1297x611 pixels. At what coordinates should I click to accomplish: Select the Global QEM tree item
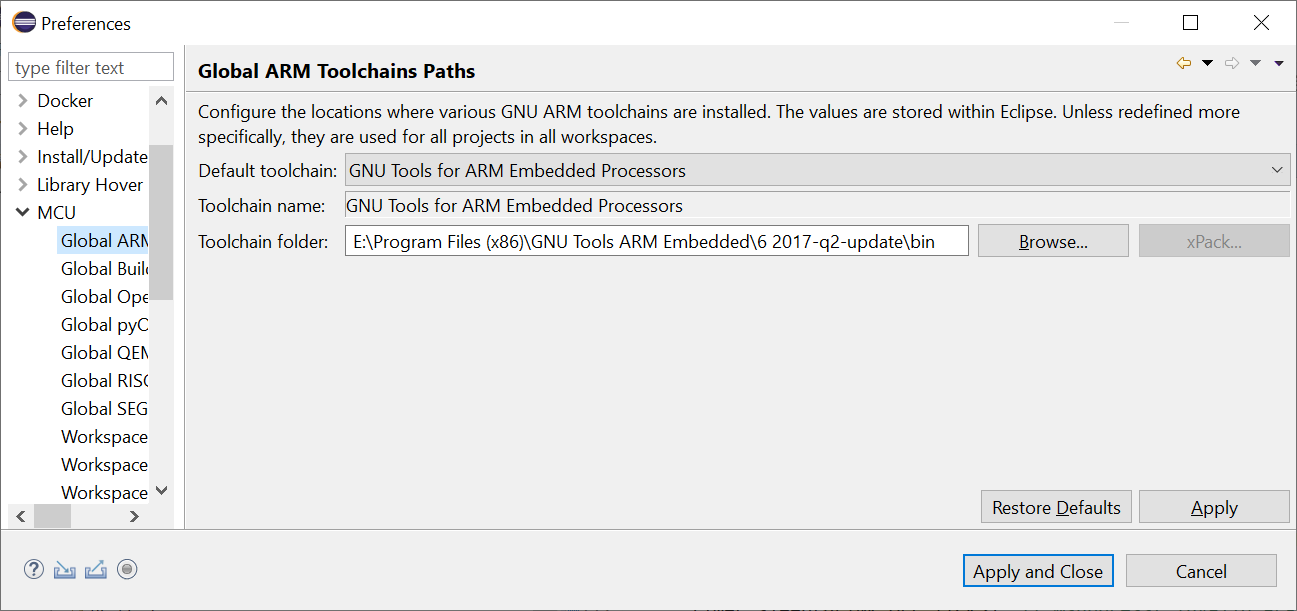coord(104,352)
